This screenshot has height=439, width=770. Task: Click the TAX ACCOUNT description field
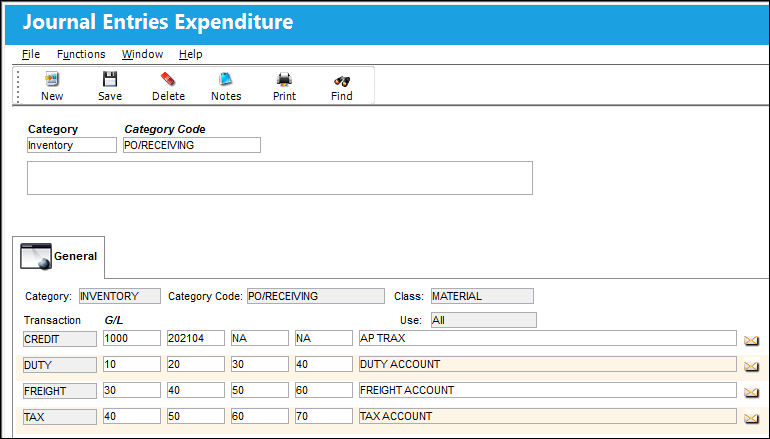point(548,416)
